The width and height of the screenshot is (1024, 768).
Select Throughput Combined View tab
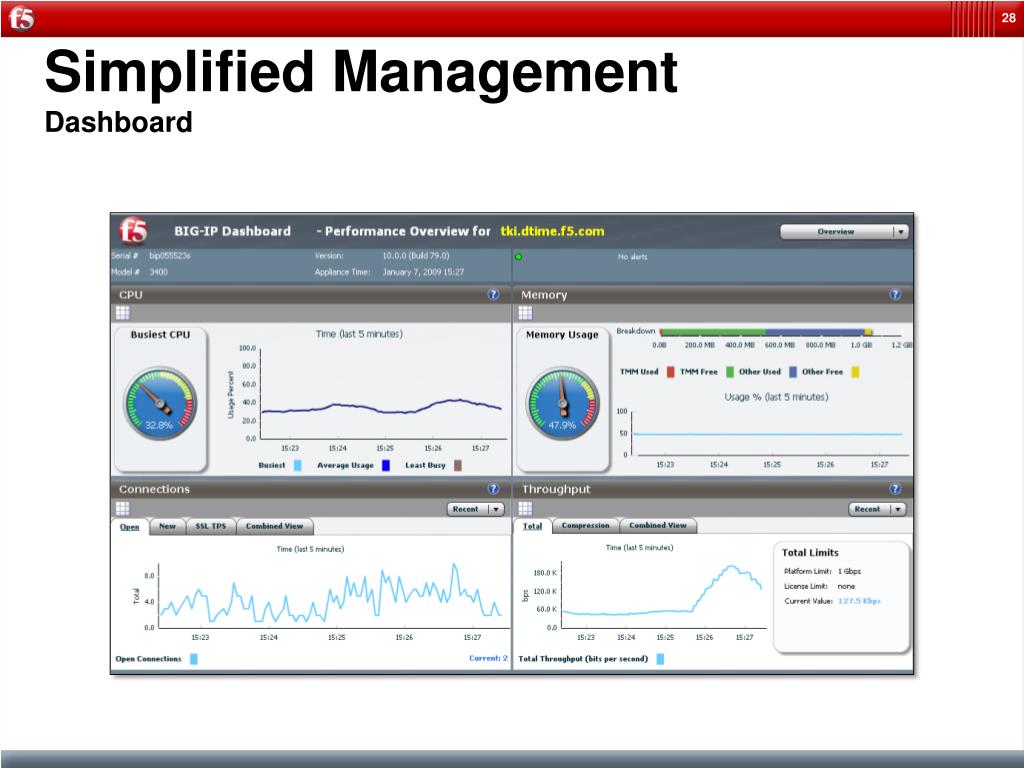pyautogui.click(x=658, y=526)
